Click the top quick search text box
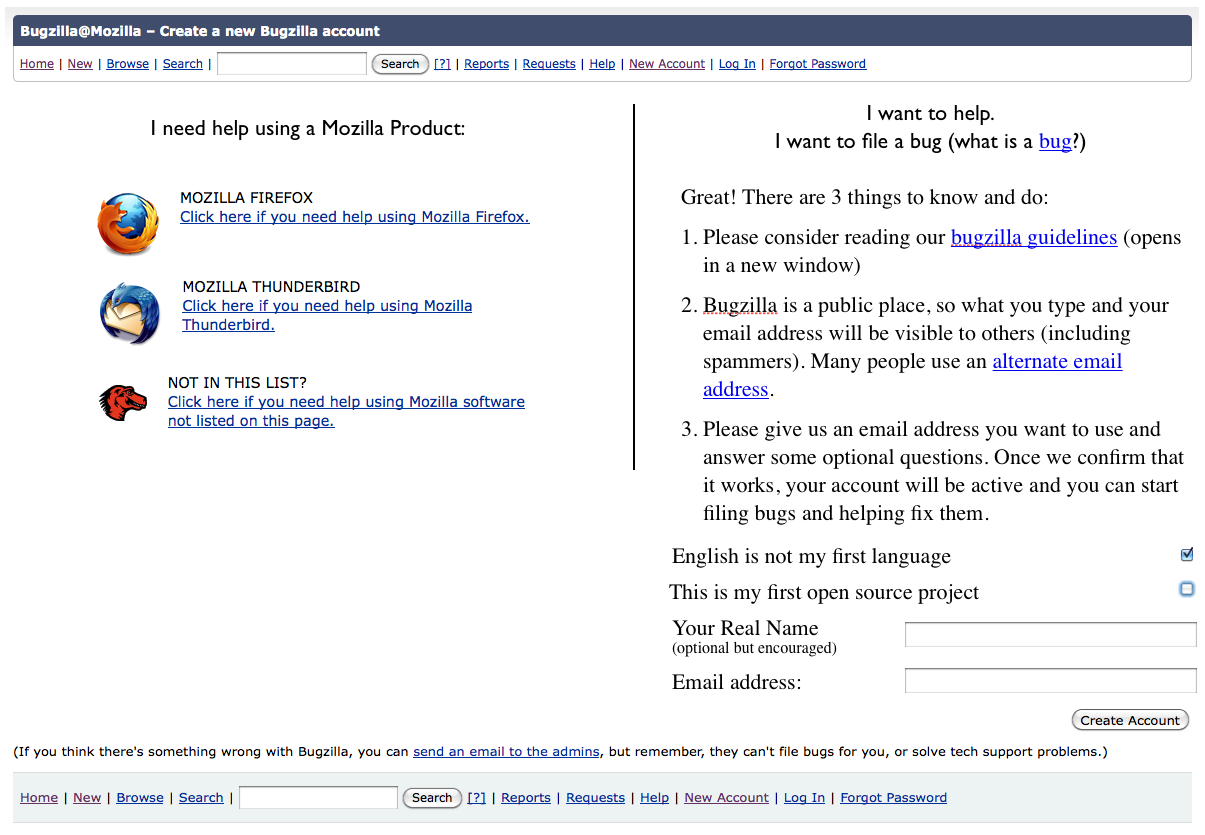This screenshot has width=1205, height=835. pyautogui.click(x=292, y=64)
